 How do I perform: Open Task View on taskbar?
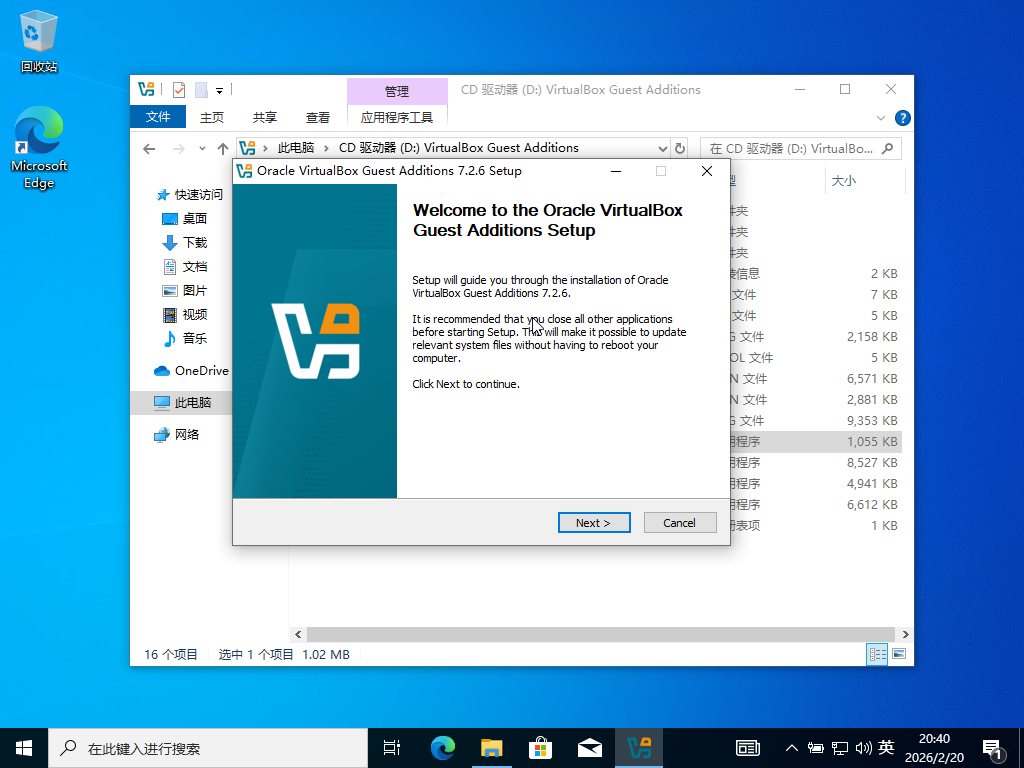[x=392, y=747]
